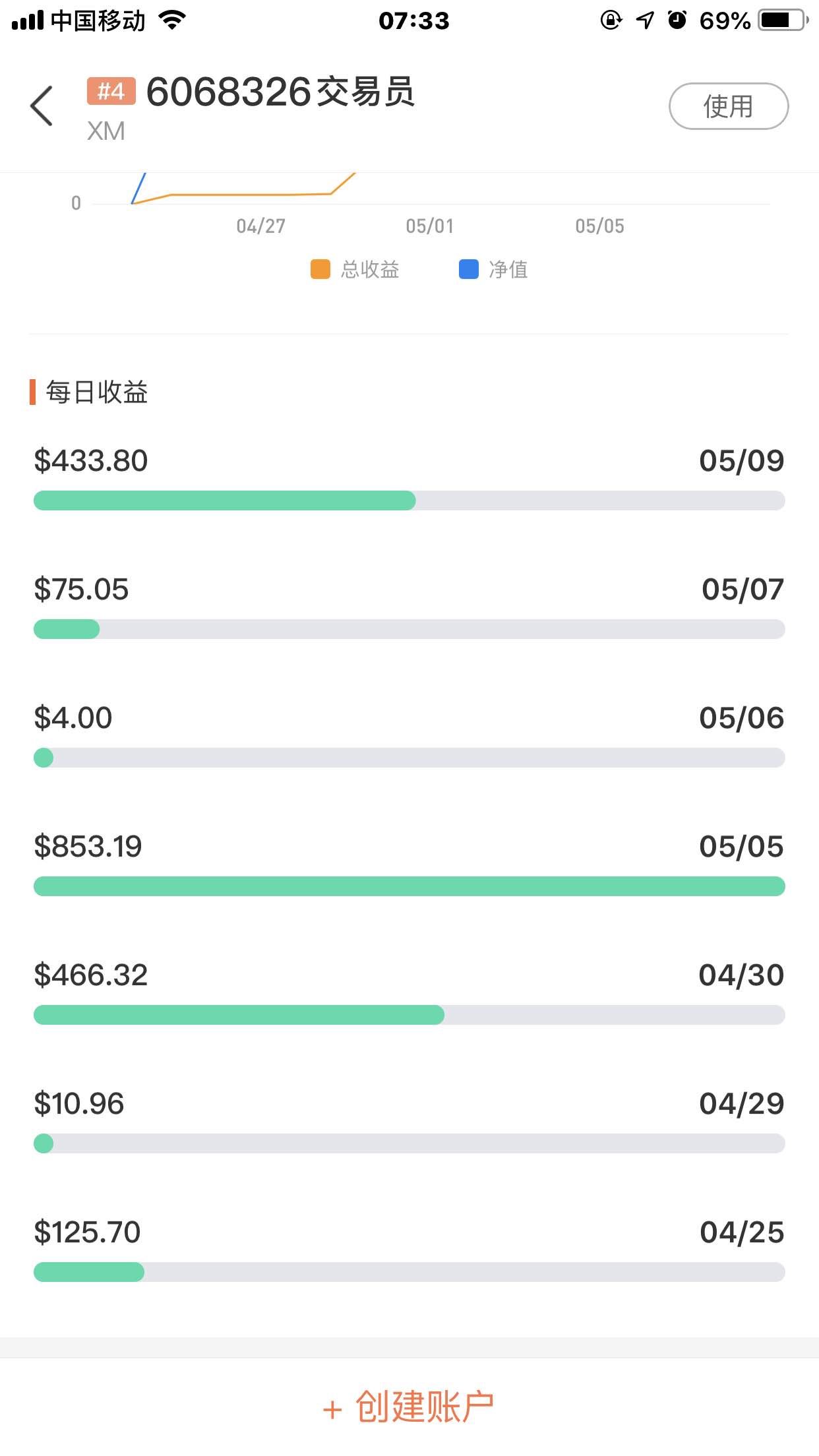This screenshot has height=1456, width=819.
Task: Tap the alarm clock status icon
Action: click(x=677, y=20)
